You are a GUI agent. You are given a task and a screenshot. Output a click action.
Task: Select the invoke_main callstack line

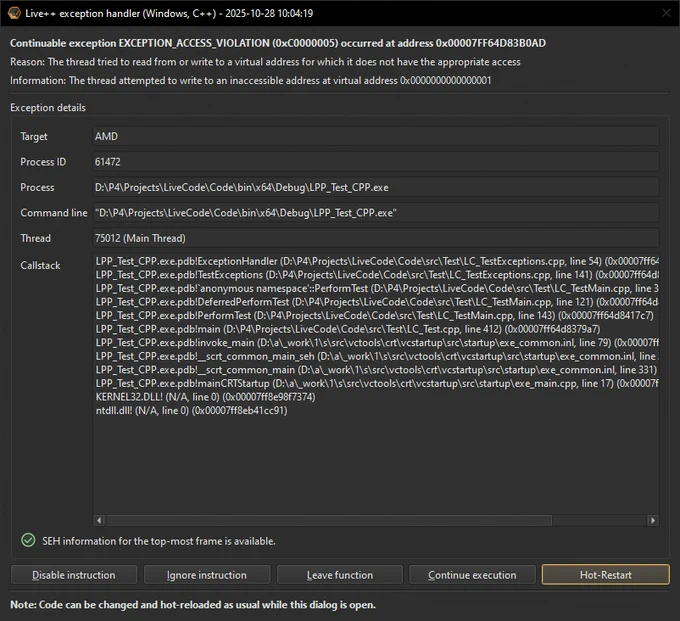377,343
